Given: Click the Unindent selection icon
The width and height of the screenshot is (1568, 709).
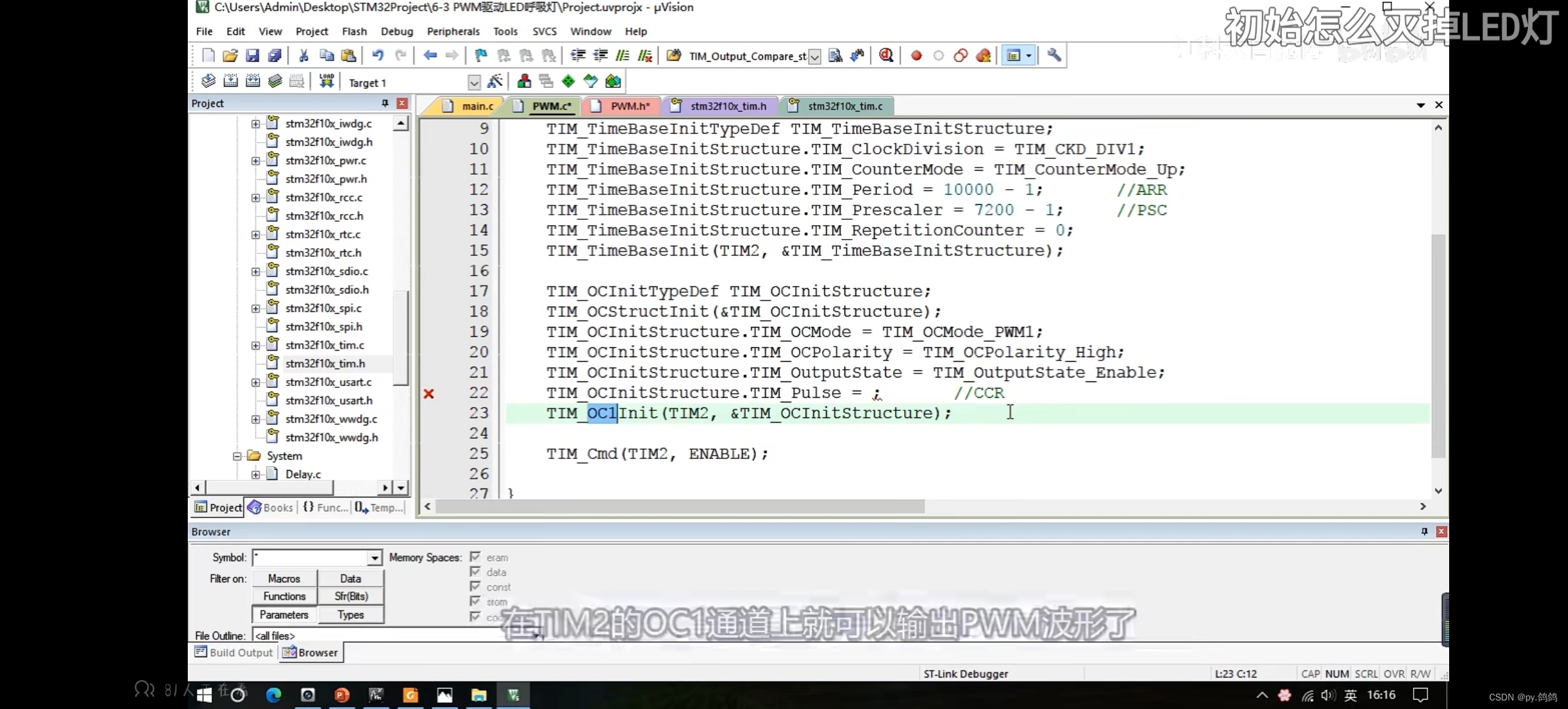Looking at the screenshot, I should (x=600, y=56).
